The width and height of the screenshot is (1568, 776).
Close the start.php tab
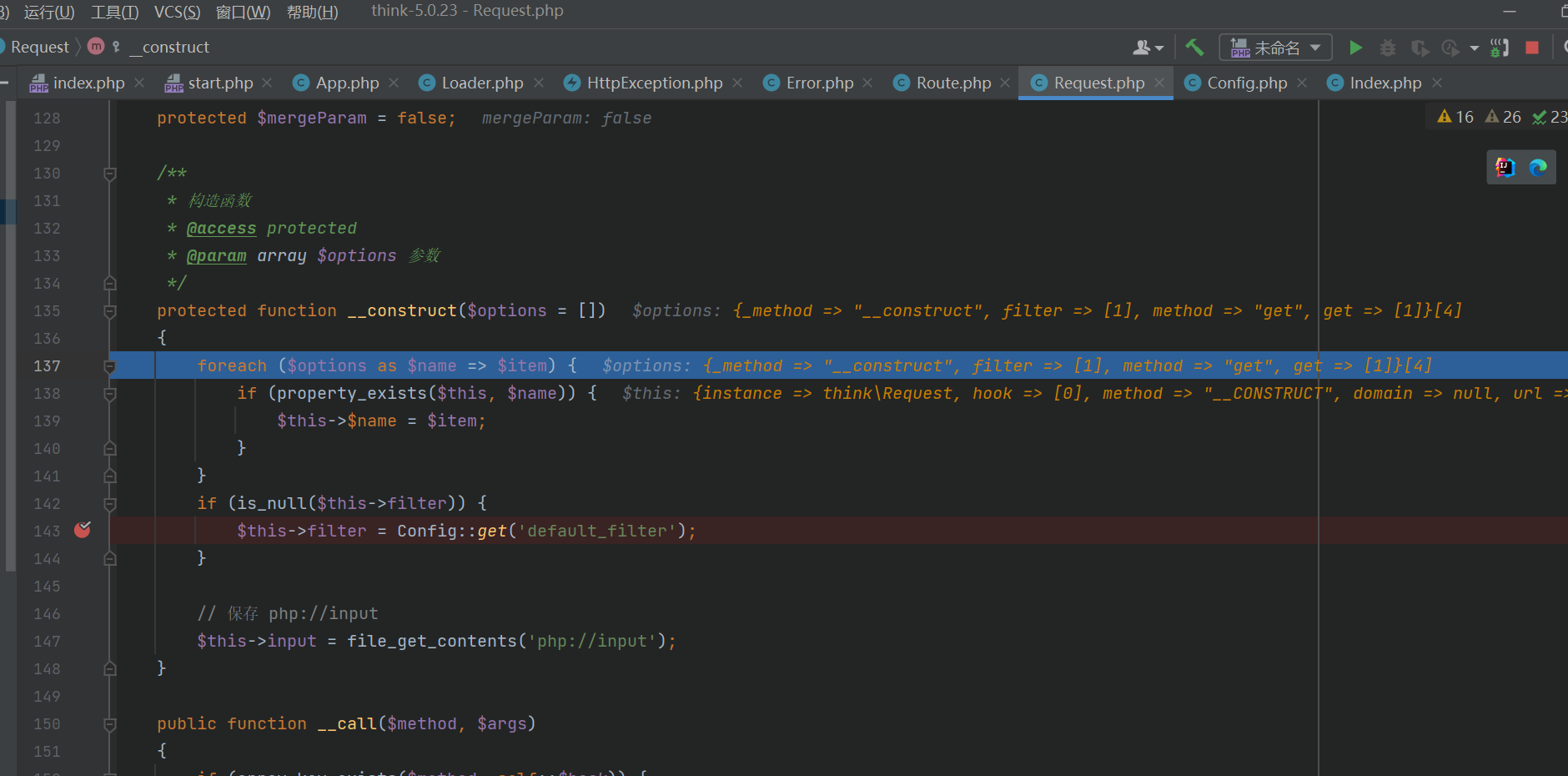coord(267,83)
